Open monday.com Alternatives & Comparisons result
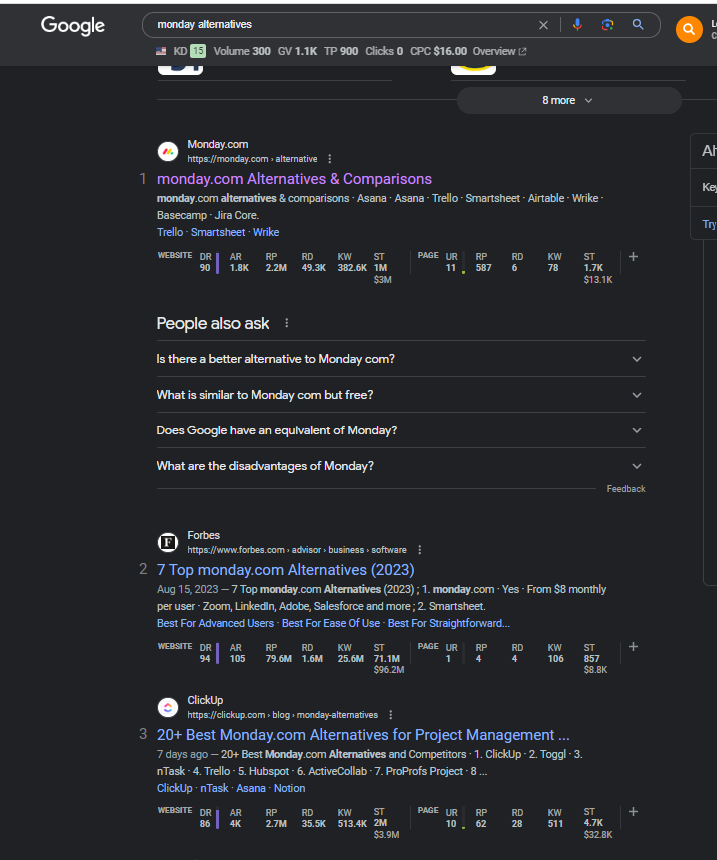717x860 pixels. [294, 179]
